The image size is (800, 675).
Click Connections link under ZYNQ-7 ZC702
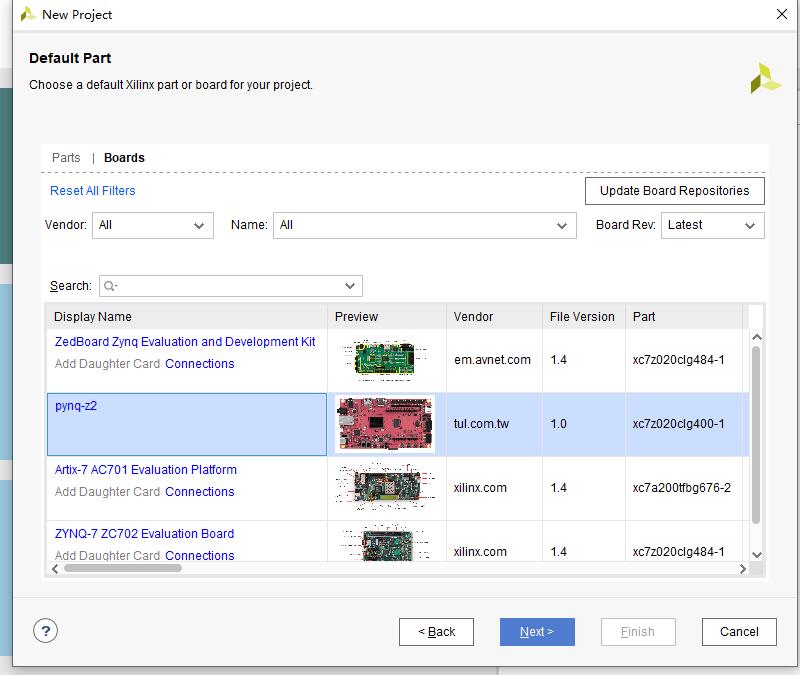pyautogui.click(x=199, y=556)
